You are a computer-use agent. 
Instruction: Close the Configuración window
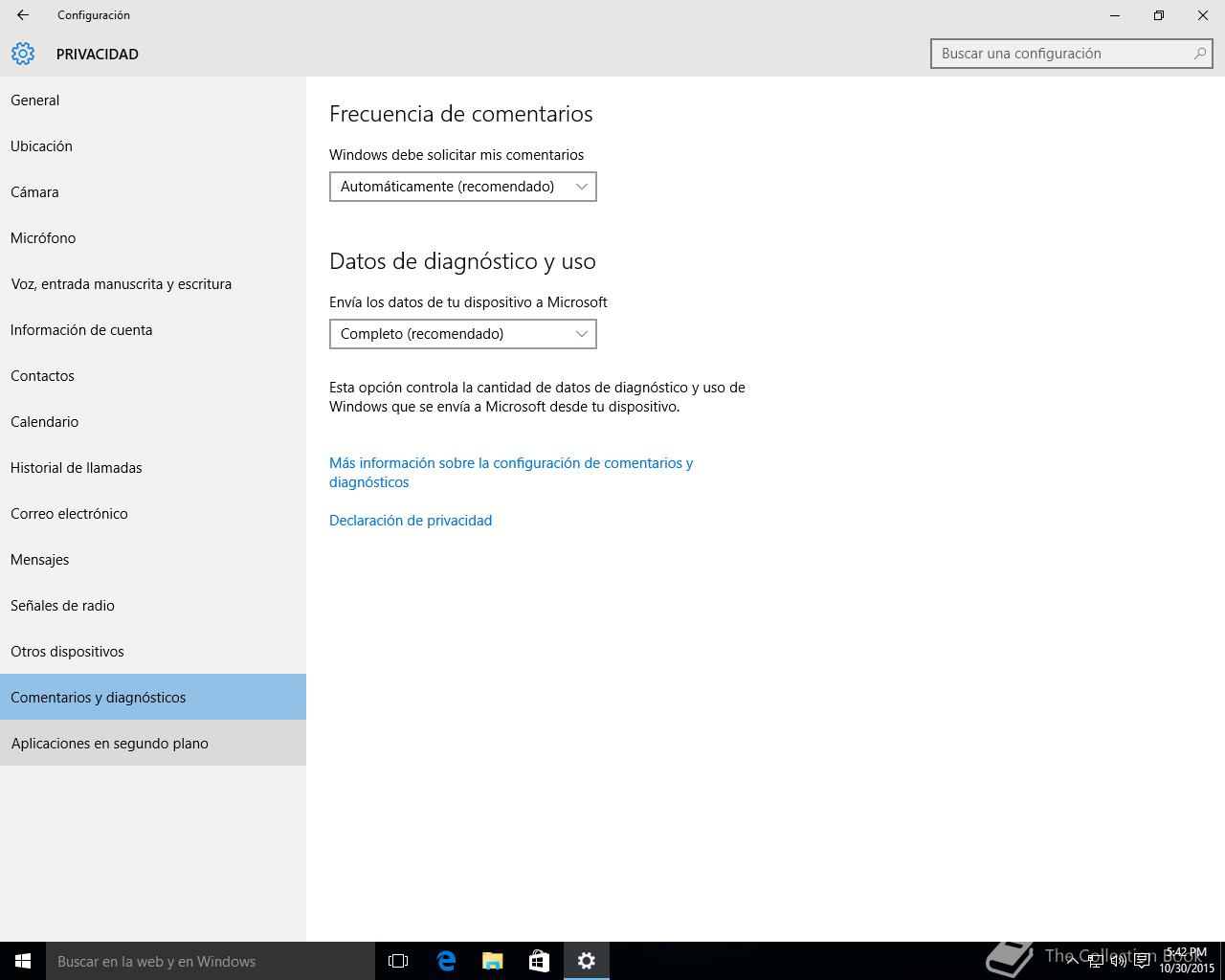coord(1203,15)
